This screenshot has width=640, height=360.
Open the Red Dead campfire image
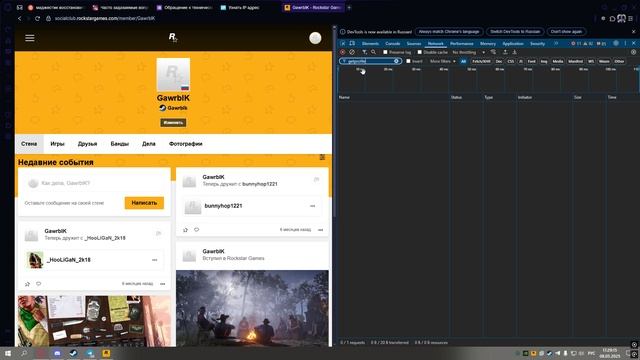tap(252, 308)
